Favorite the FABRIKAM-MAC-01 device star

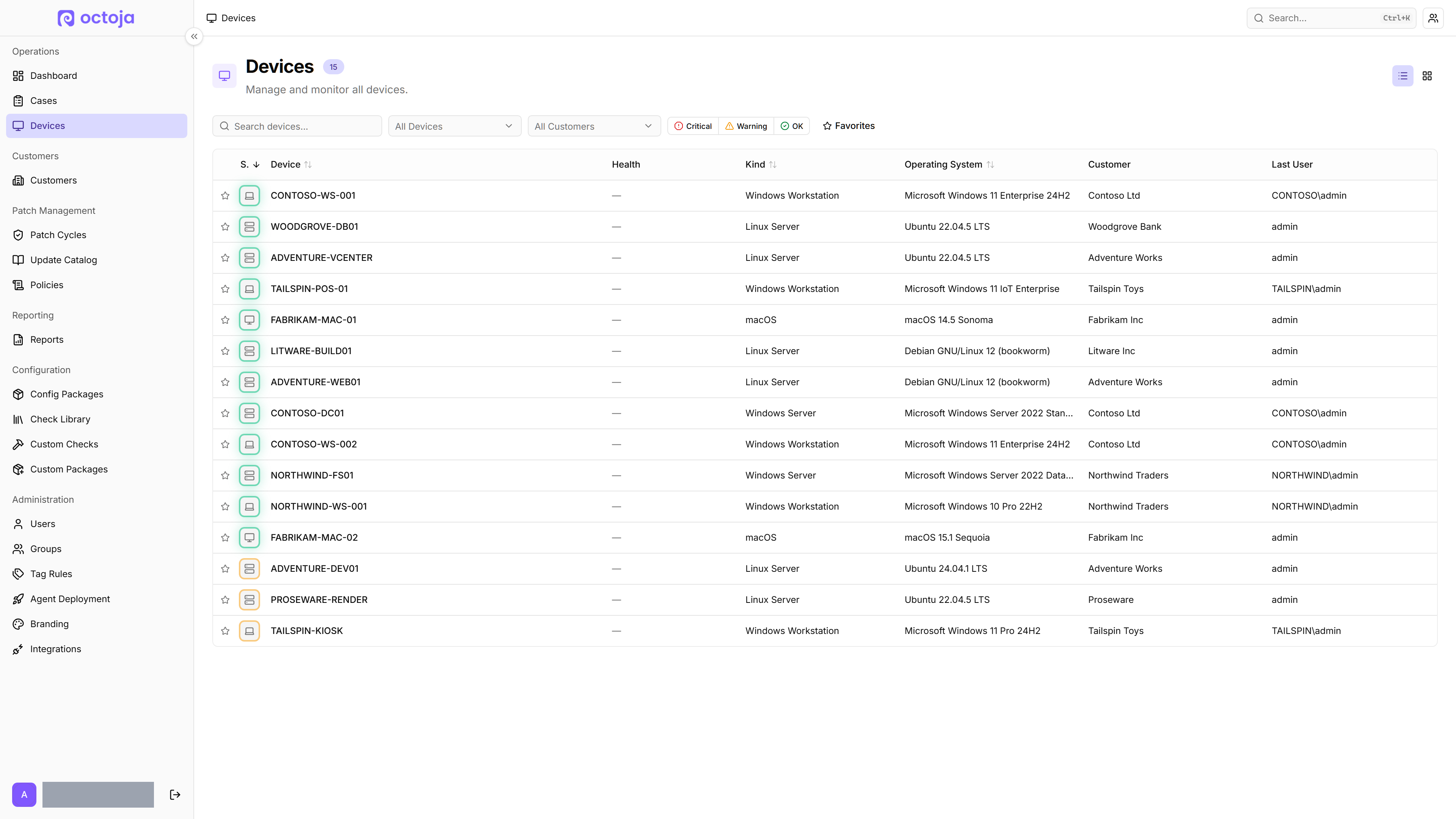225,320
